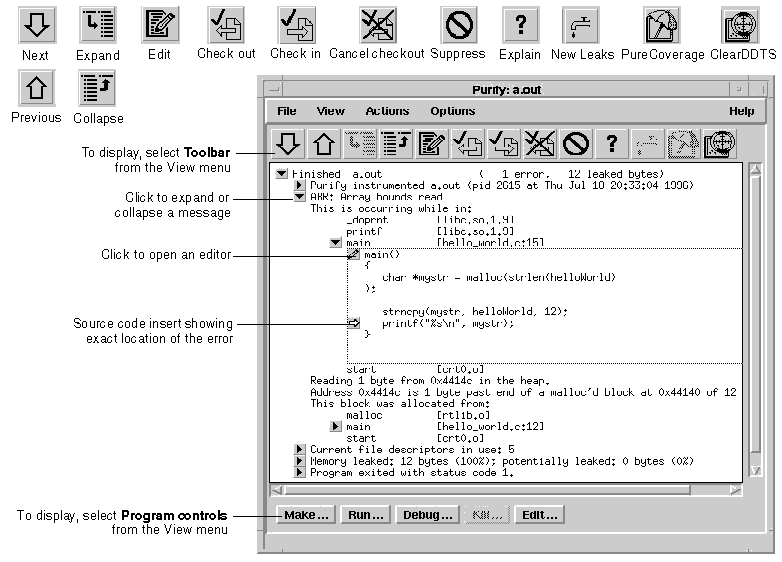Open editor via pencil icon beside main()
This screenshot has width=782, height=562.
[x=354, y=254]
